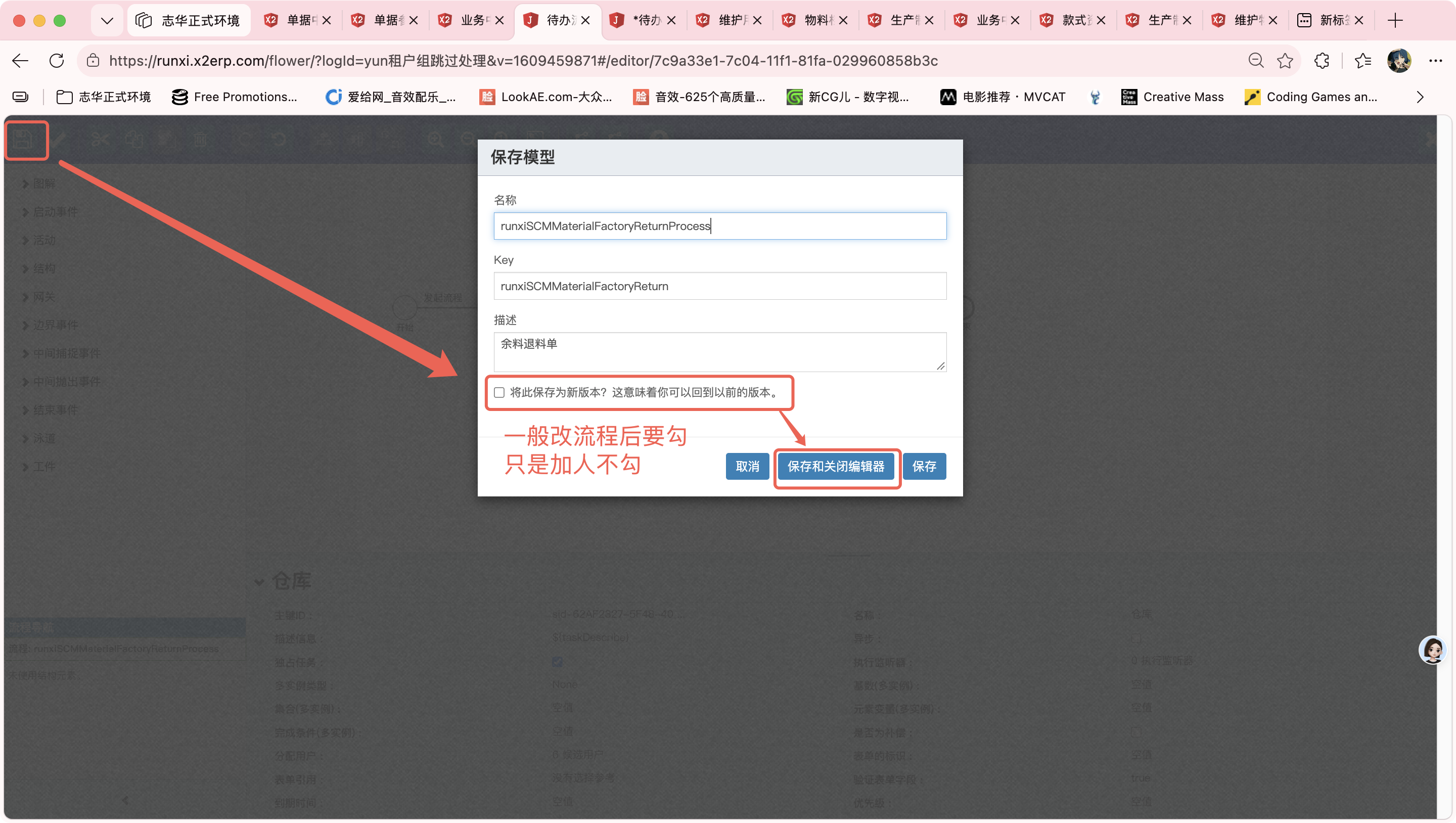Click the 名称 input field
Viewport: 1456px width, 823px height.
(x=720, y=226)
